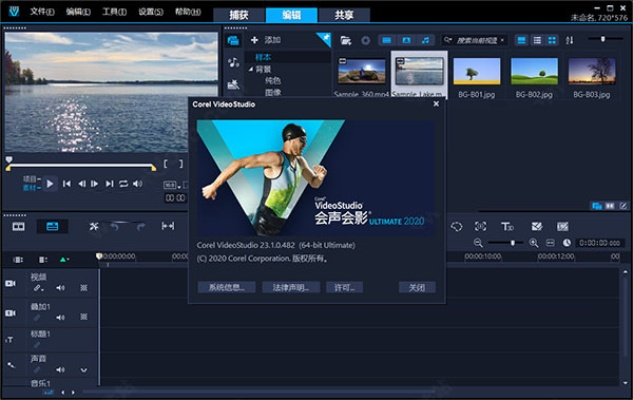Switch to Storyboard view in timeline toolbar
This screenshot has height=400, width=633.
pos(18,227)
